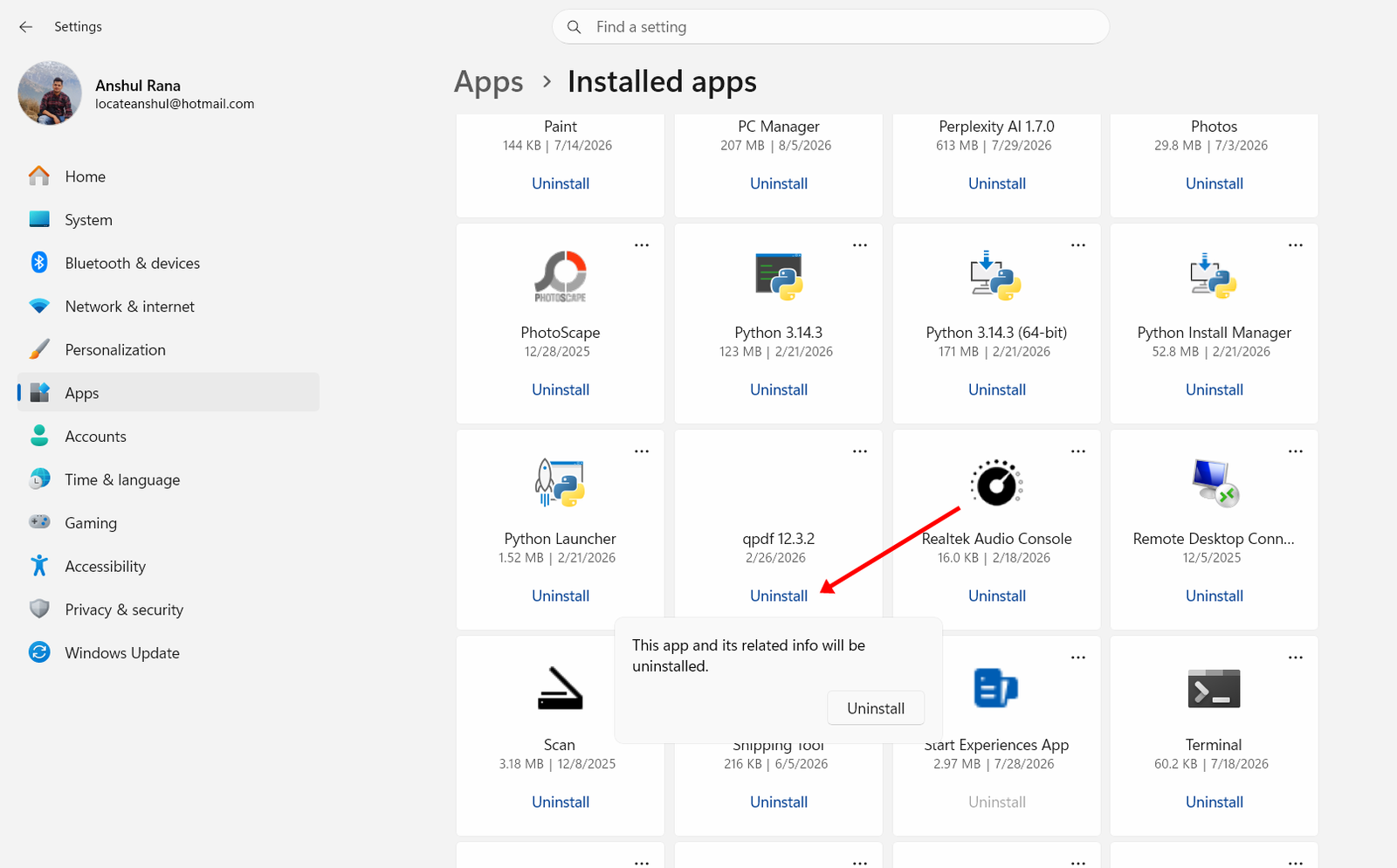
Task: Click Uninstall under Python 3.14.3
Action: pyautogui.click(x=779, y=389)
